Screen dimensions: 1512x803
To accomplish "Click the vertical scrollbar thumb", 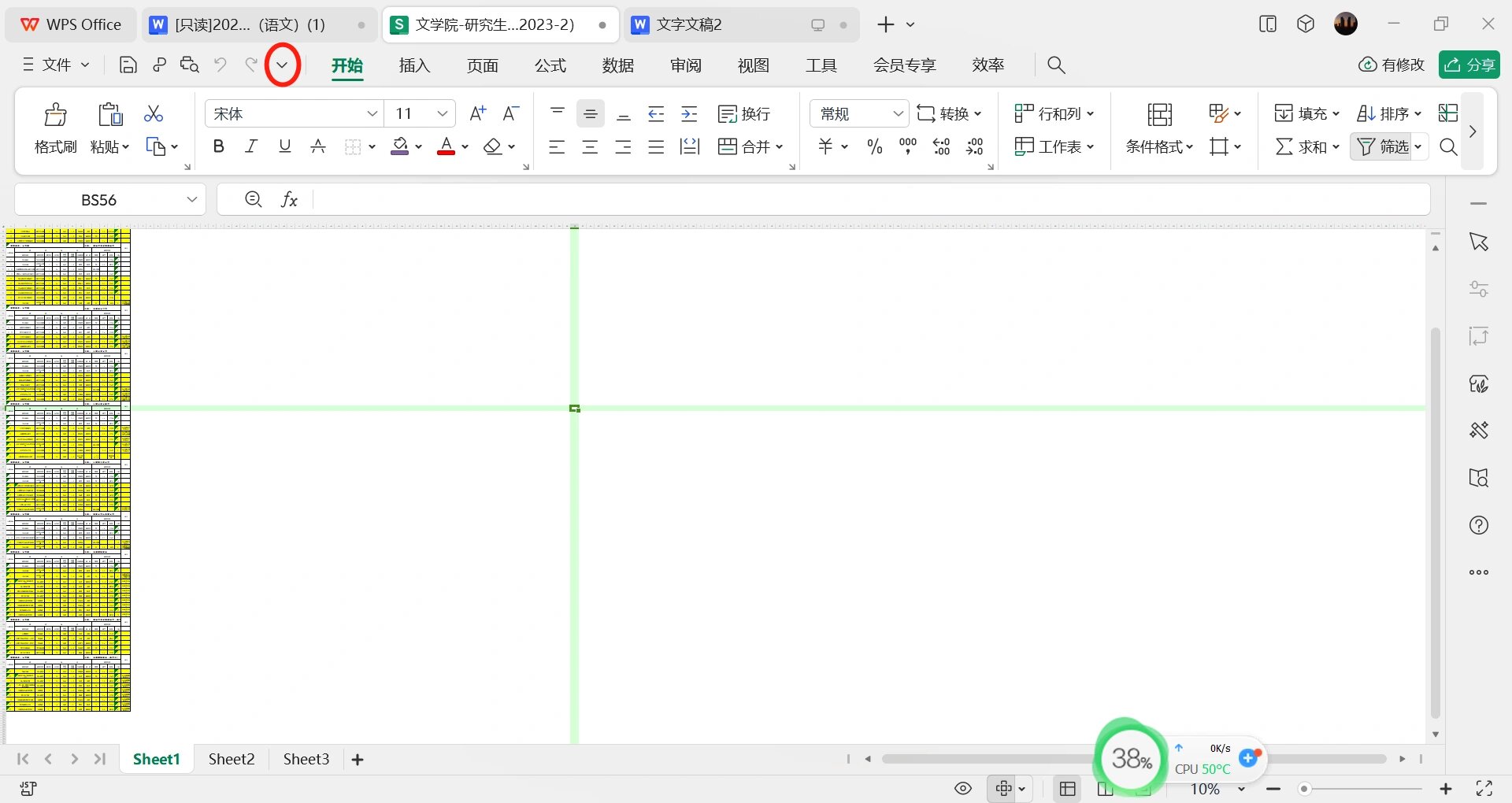I will click(1435, 523).
